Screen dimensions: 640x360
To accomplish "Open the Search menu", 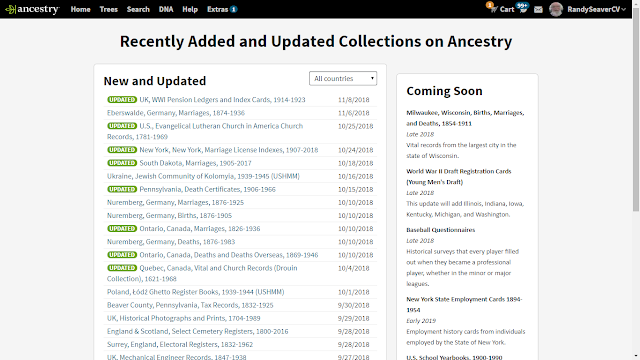I will pos(138,9).
